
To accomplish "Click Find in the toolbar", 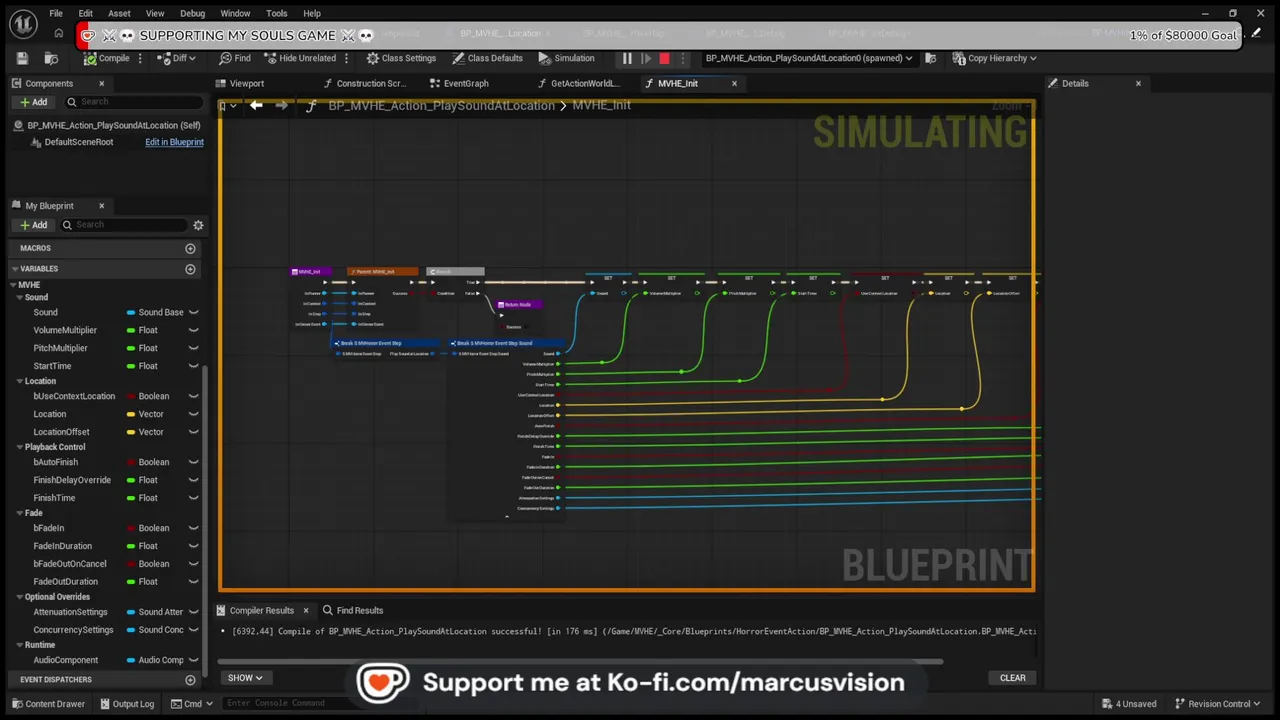I will (234, 58).
